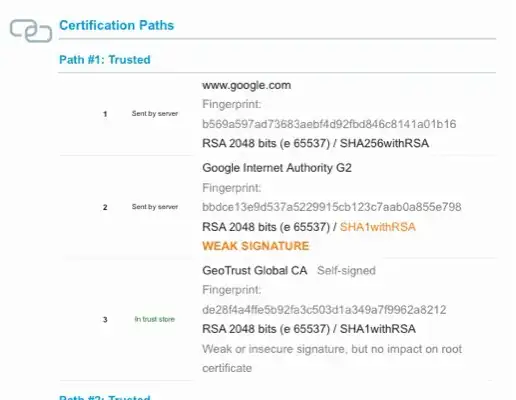Click the www.google.com certificate name
Image resolution: width=516 pixels, height=400 pixels.
click(247, 85)
